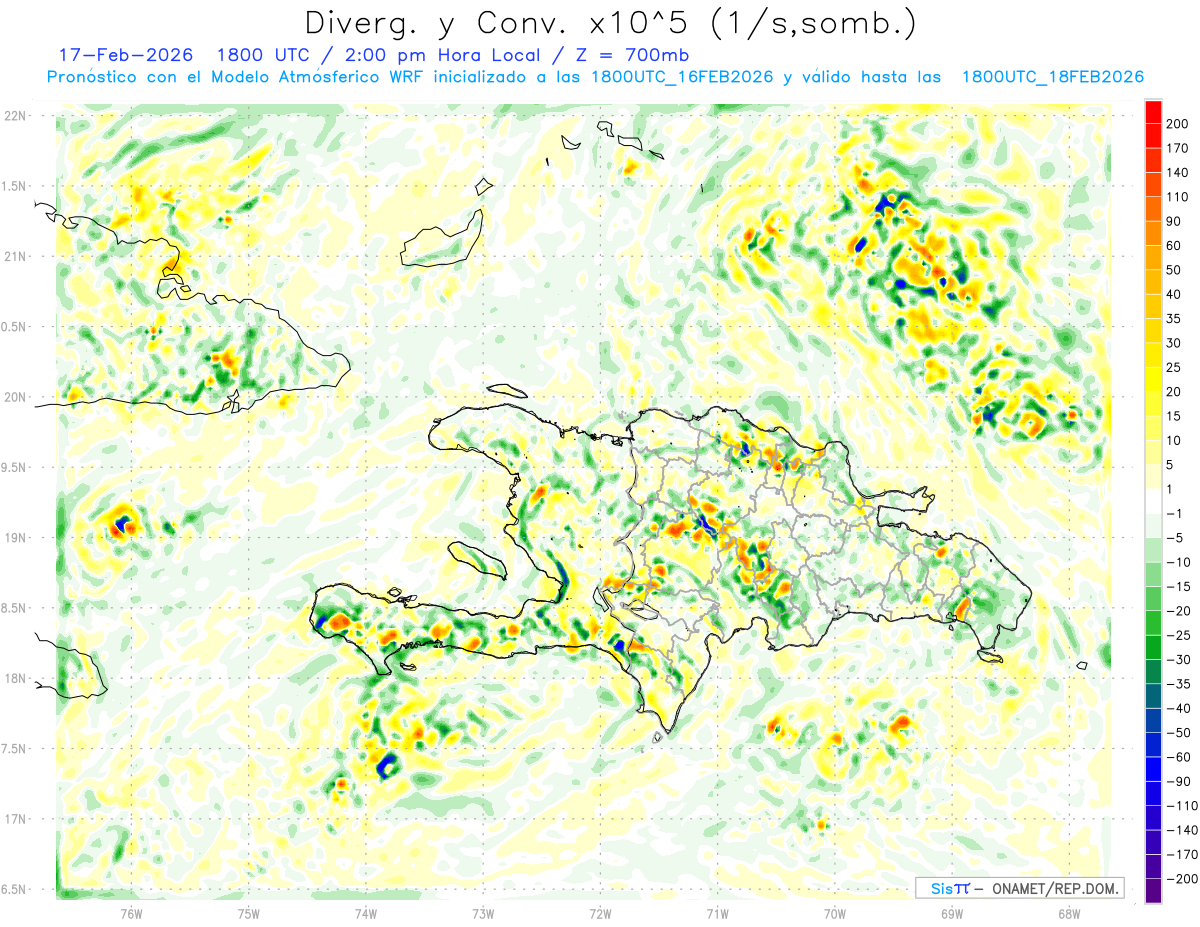Click the 0.5N latitude label

tap(14, 327)
